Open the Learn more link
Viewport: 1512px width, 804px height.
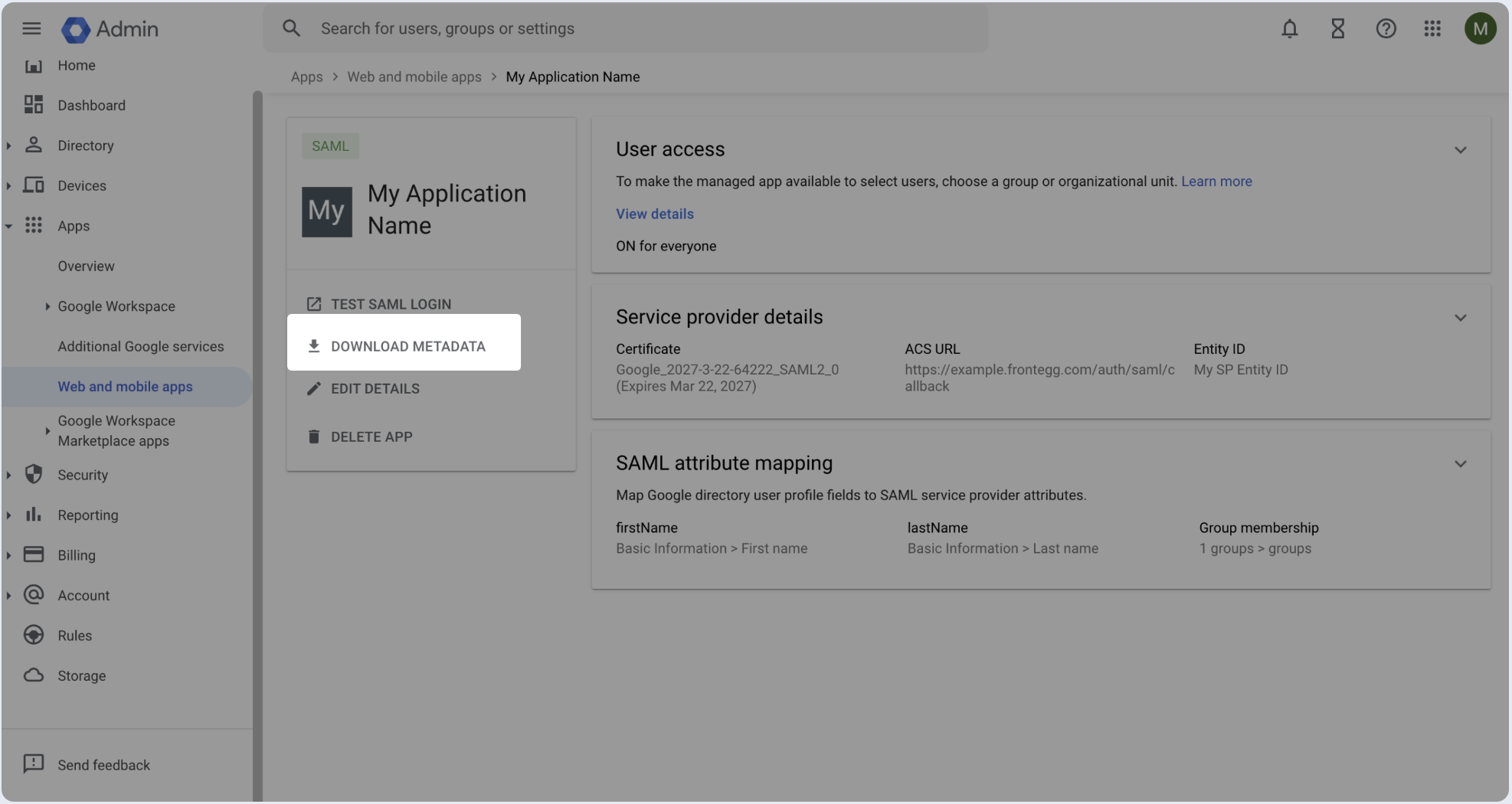(1216, 181)
